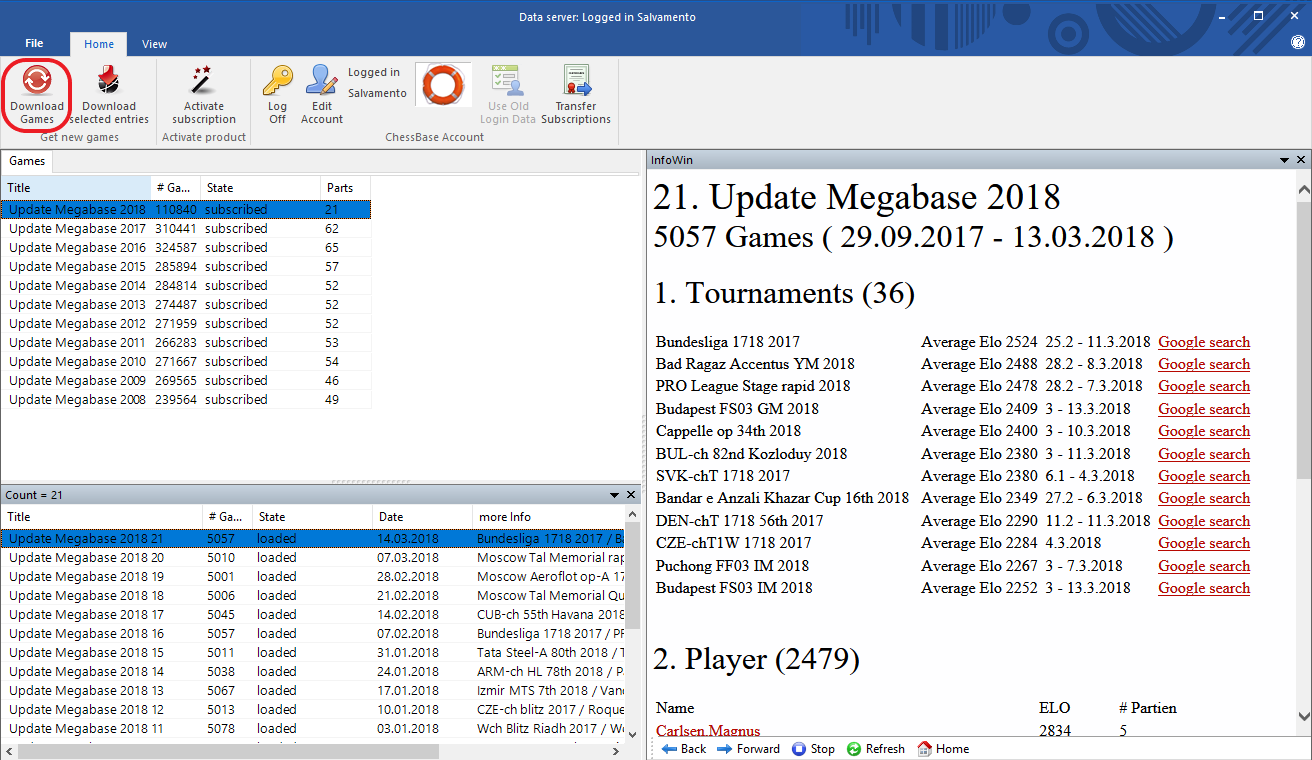Select Update Megabase 2015 row
1312x760 pixels.
click(x=77, y=267)
